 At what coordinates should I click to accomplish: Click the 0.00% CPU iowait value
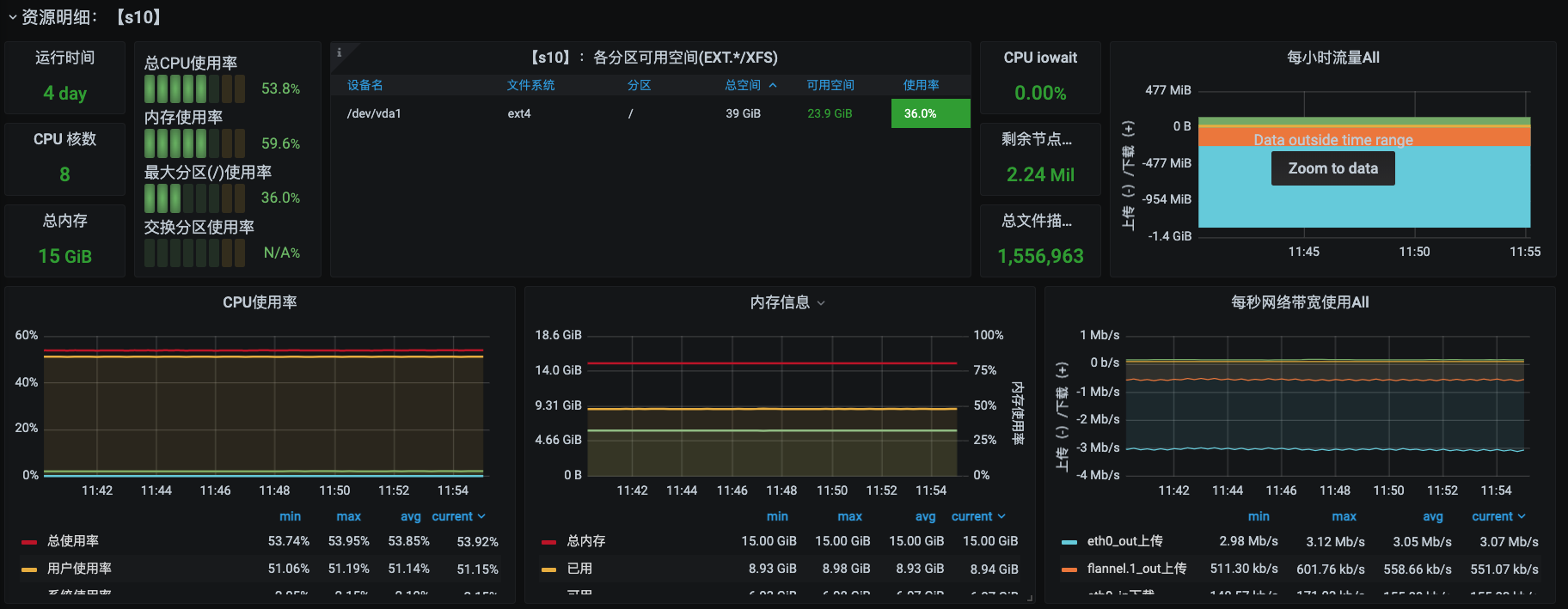point(1040,93)
